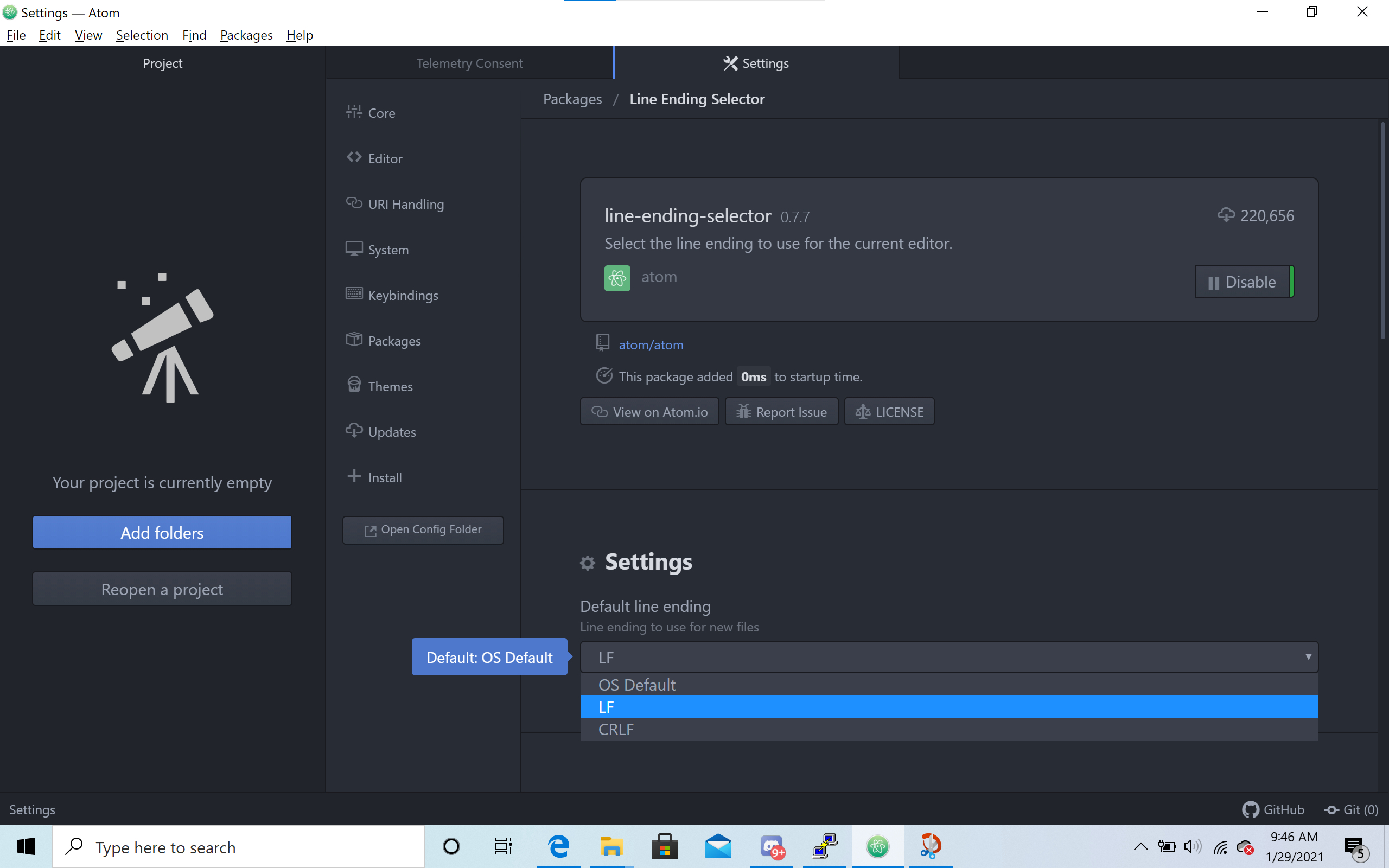Screen dimensions: 1389x868
Task: Open the Selection menu
Action: (x=142, y=35)
